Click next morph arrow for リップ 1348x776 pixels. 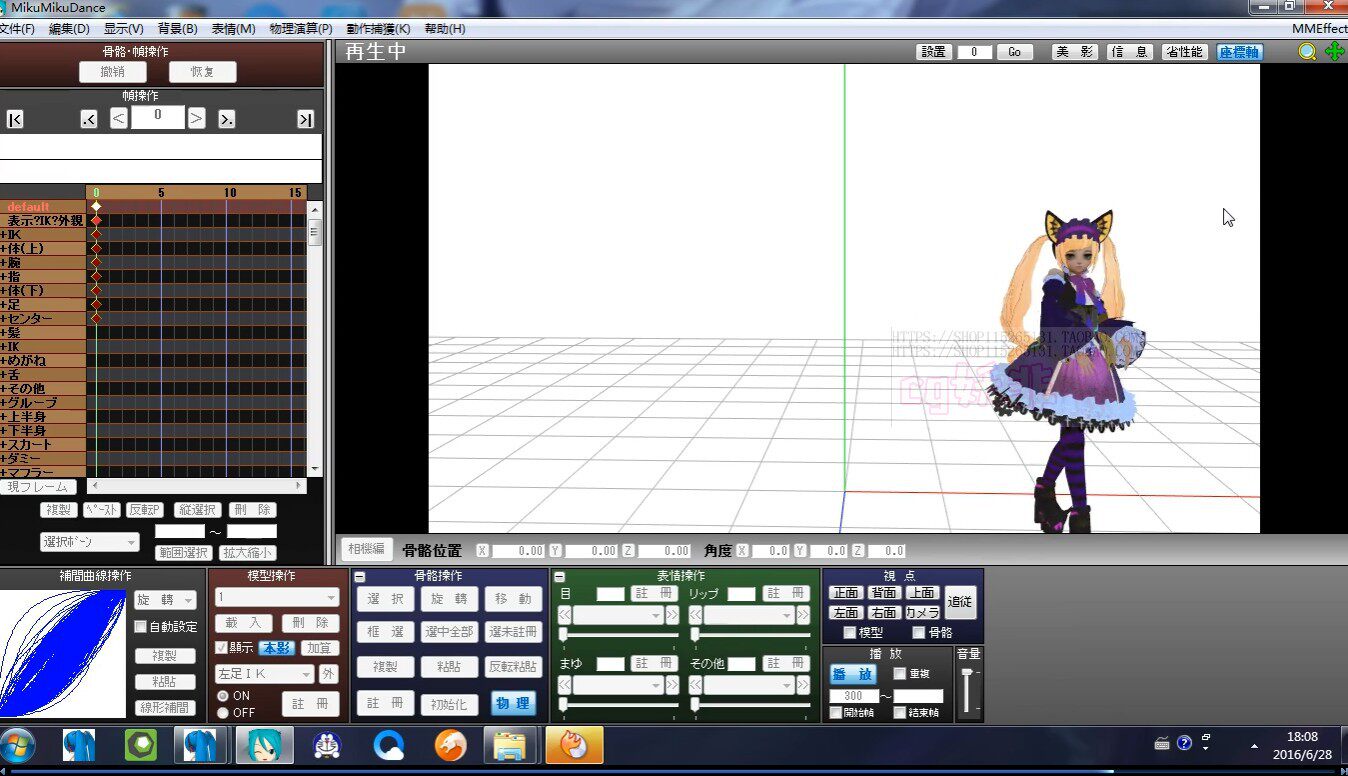[802, 615]
